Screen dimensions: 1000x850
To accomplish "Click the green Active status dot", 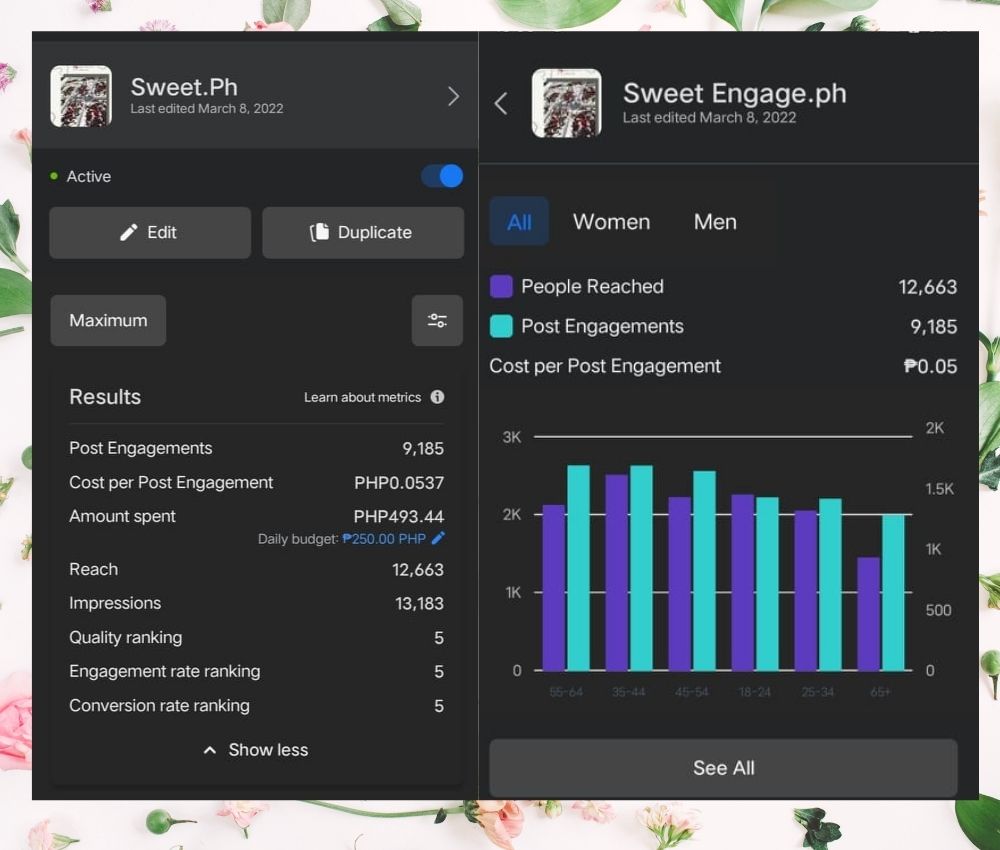I will click(54, 176).
